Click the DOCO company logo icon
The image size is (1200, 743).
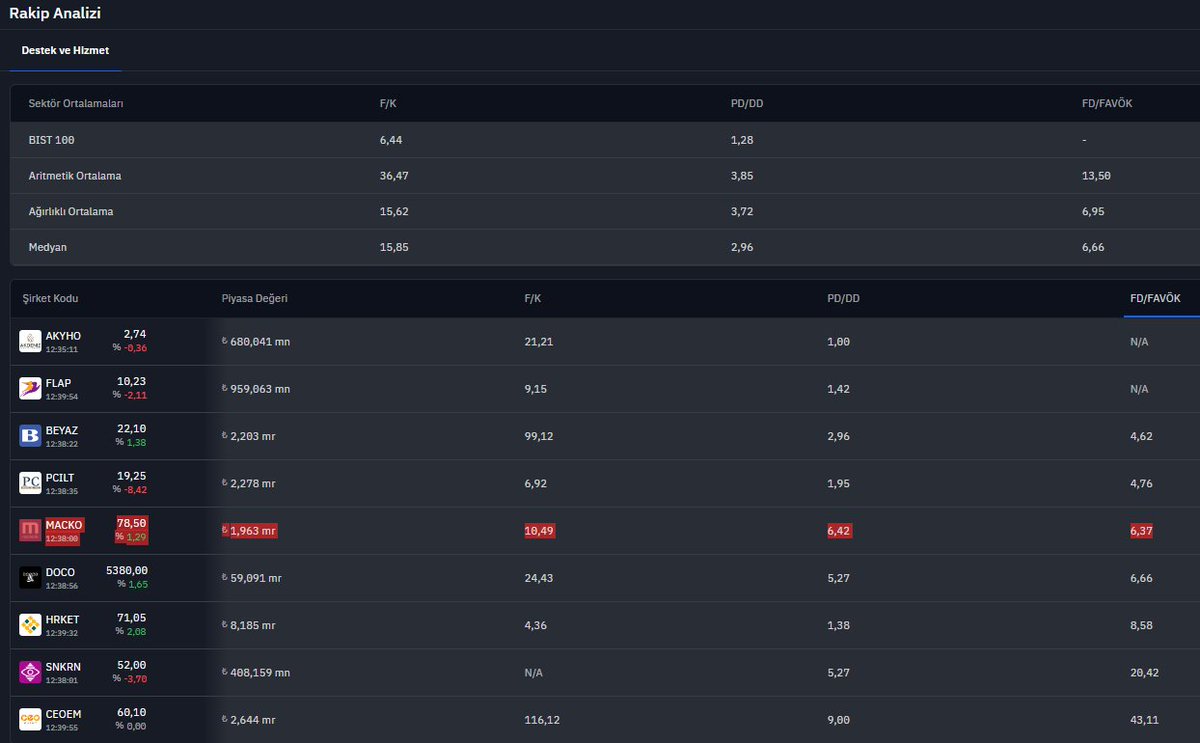tap(30, 578)
